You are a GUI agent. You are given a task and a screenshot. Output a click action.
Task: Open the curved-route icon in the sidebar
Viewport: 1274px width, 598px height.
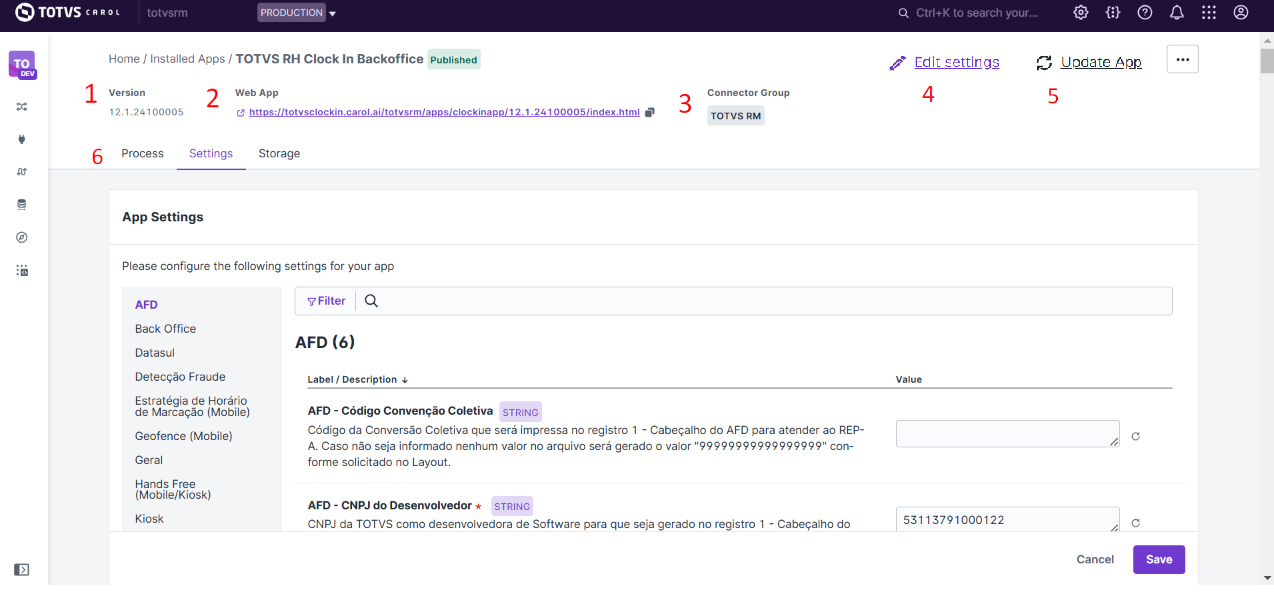[x=22, y=172]
